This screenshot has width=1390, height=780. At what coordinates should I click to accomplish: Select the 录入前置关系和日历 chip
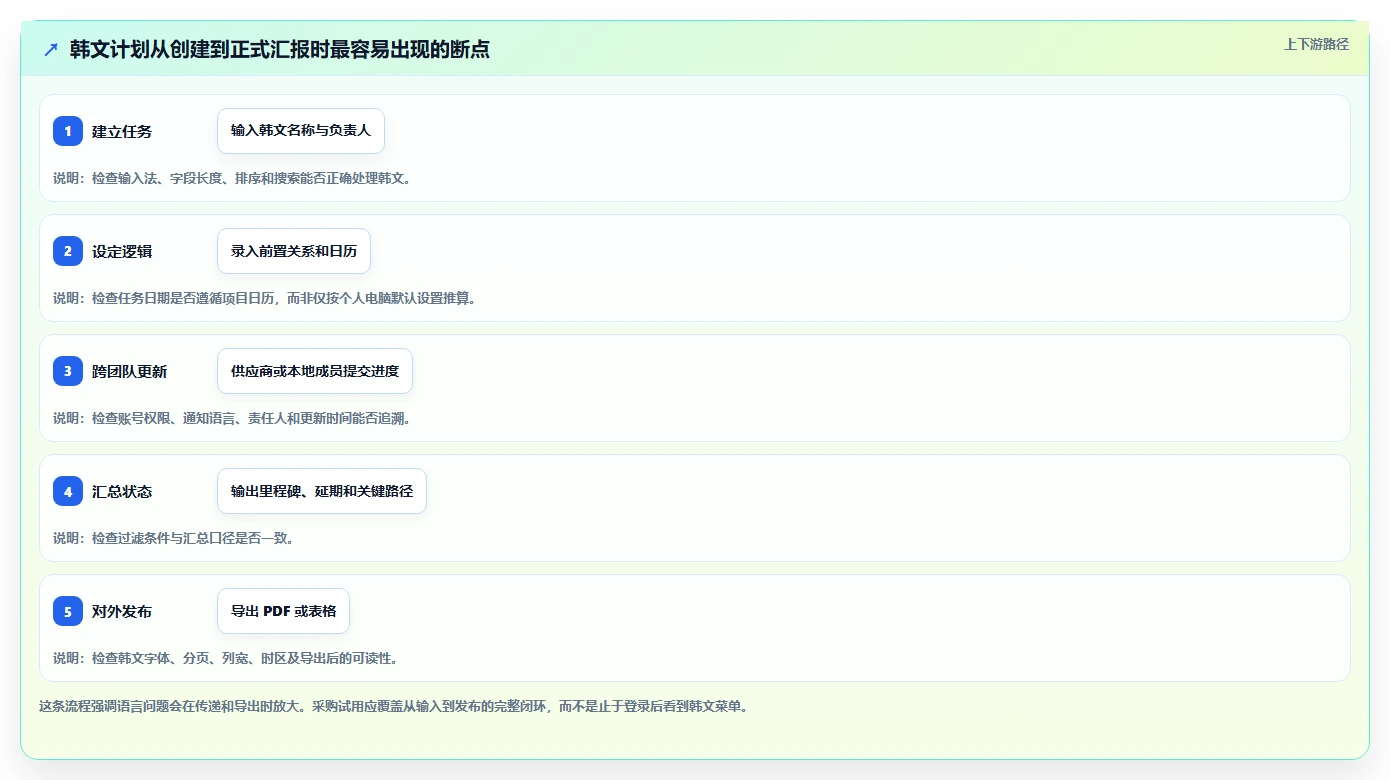click(294, 251)
